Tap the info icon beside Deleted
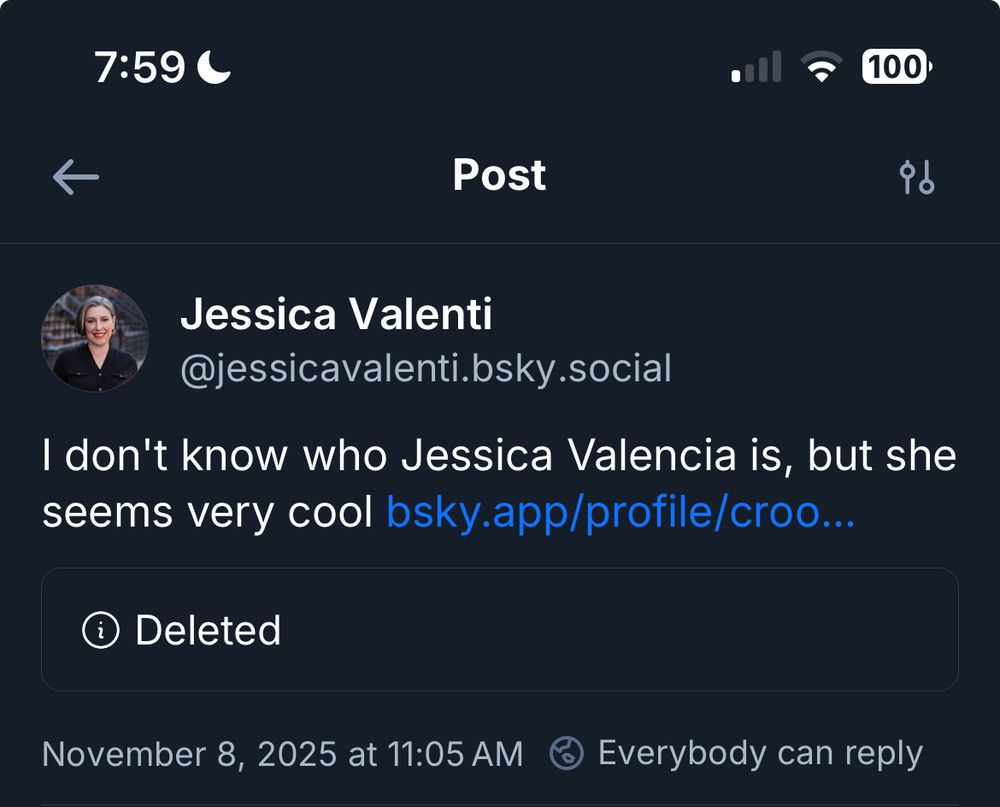 coord(101,631)
